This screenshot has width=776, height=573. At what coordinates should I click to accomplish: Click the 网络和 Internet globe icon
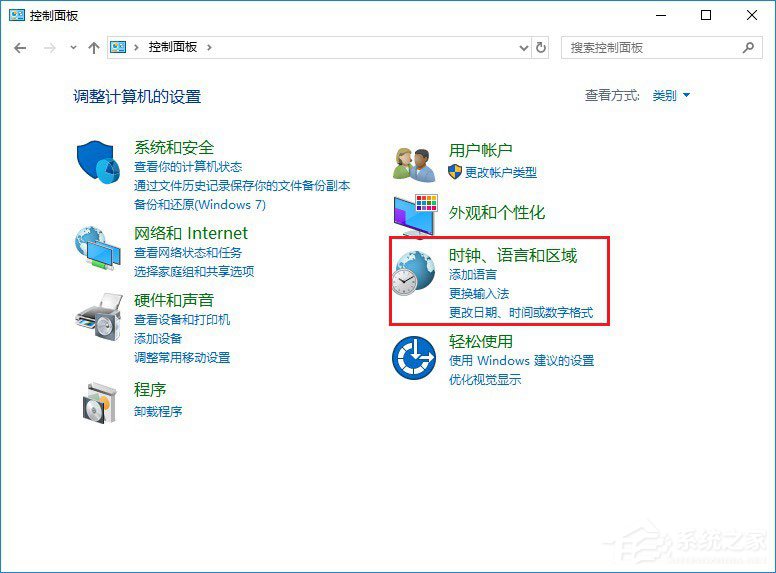pos(97,248)
